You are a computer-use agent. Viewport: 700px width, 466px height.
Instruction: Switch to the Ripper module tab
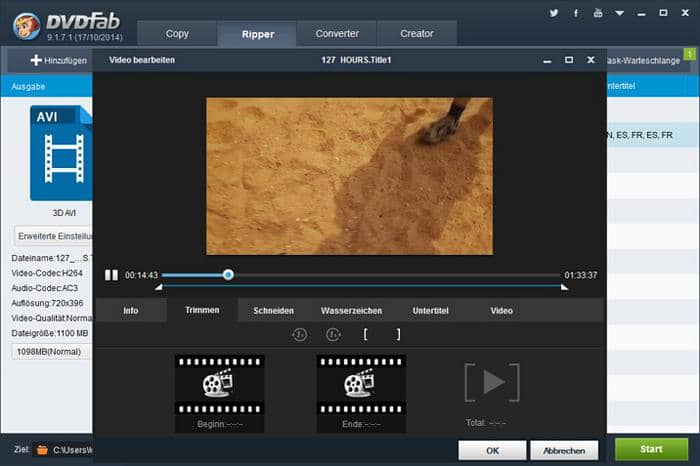pos(258,34)
